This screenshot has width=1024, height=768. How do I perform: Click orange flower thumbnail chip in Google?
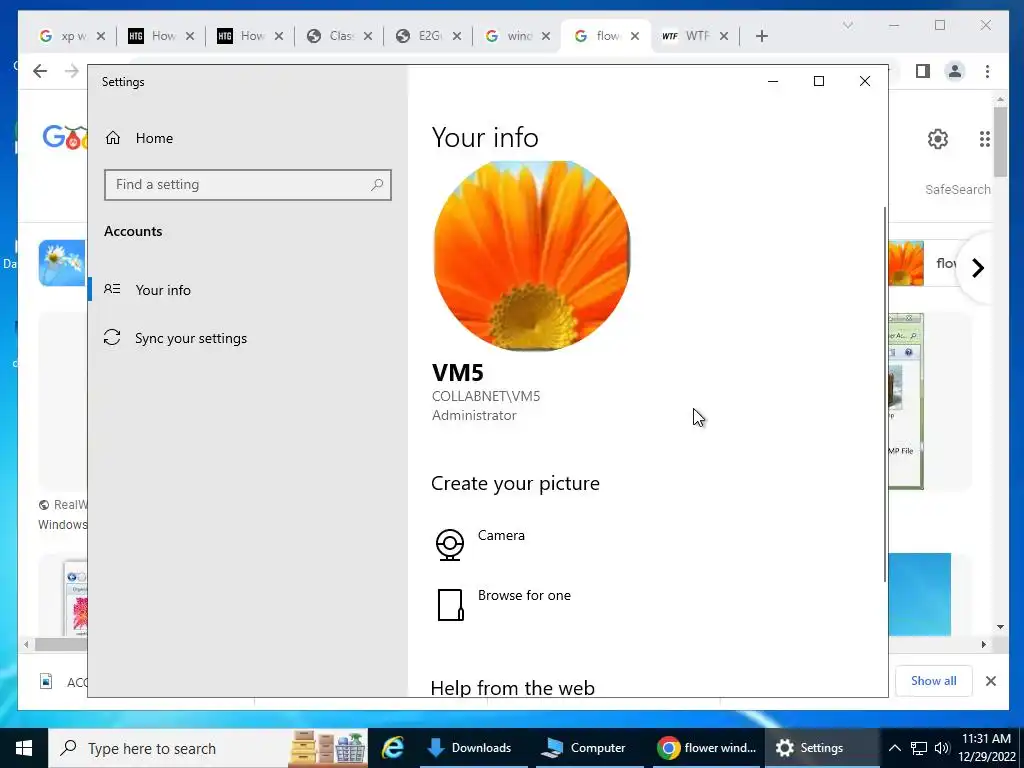[906, 263]
